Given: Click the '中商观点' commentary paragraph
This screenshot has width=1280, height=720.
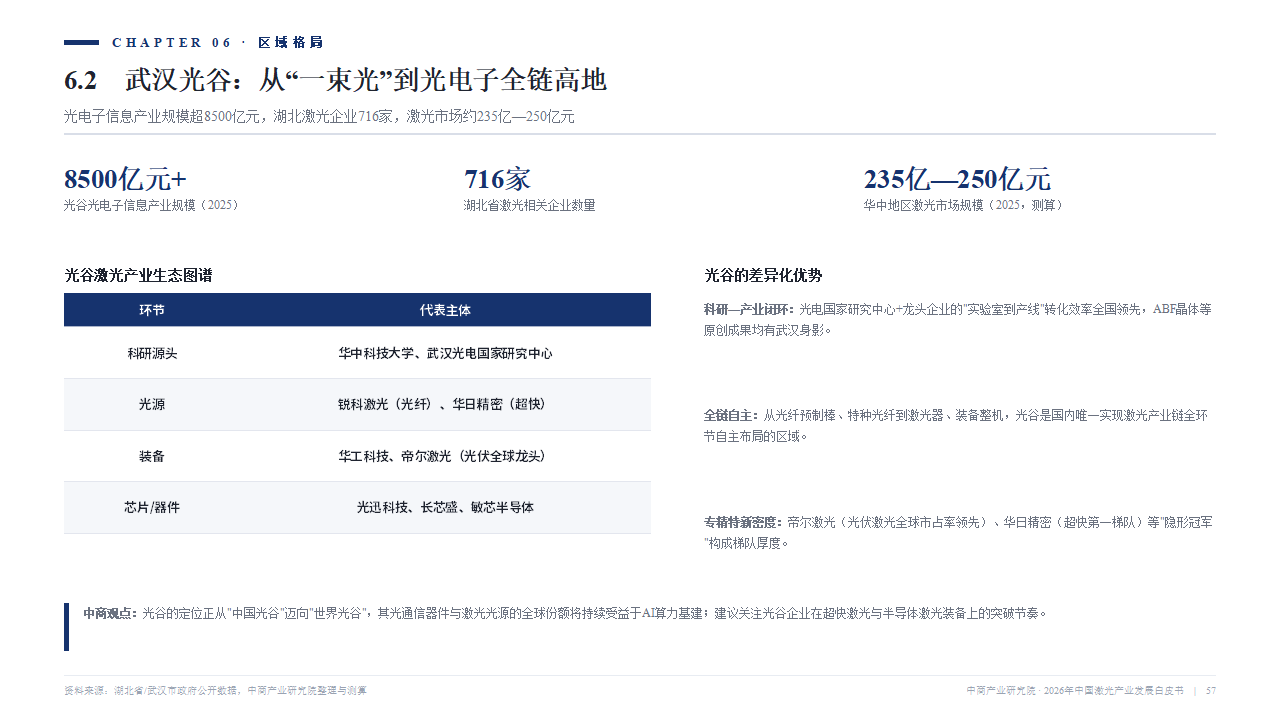Looking at the screenshot, I should click(565, 613).
